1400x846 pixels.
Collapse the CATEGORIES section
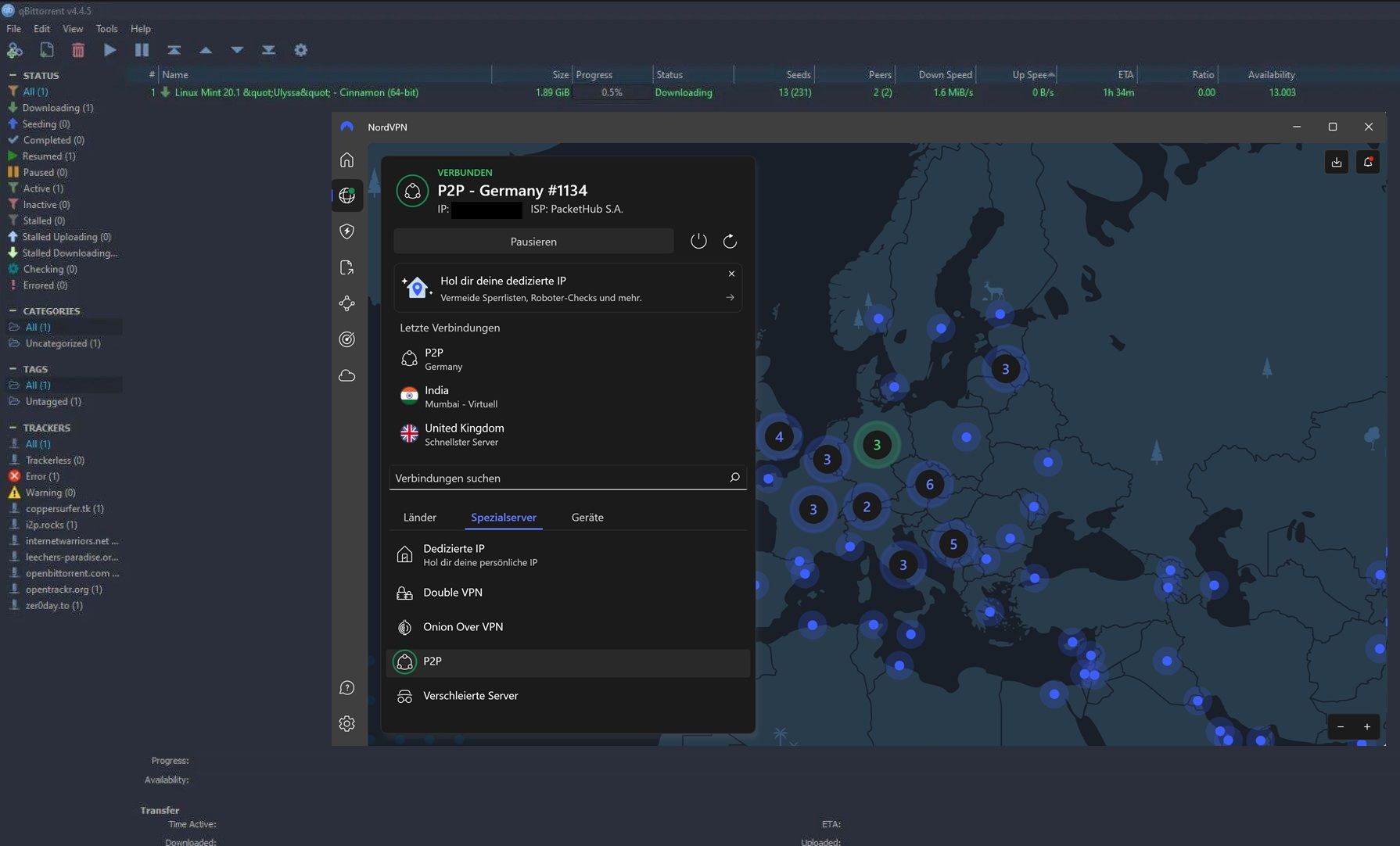tap(13, 311)
